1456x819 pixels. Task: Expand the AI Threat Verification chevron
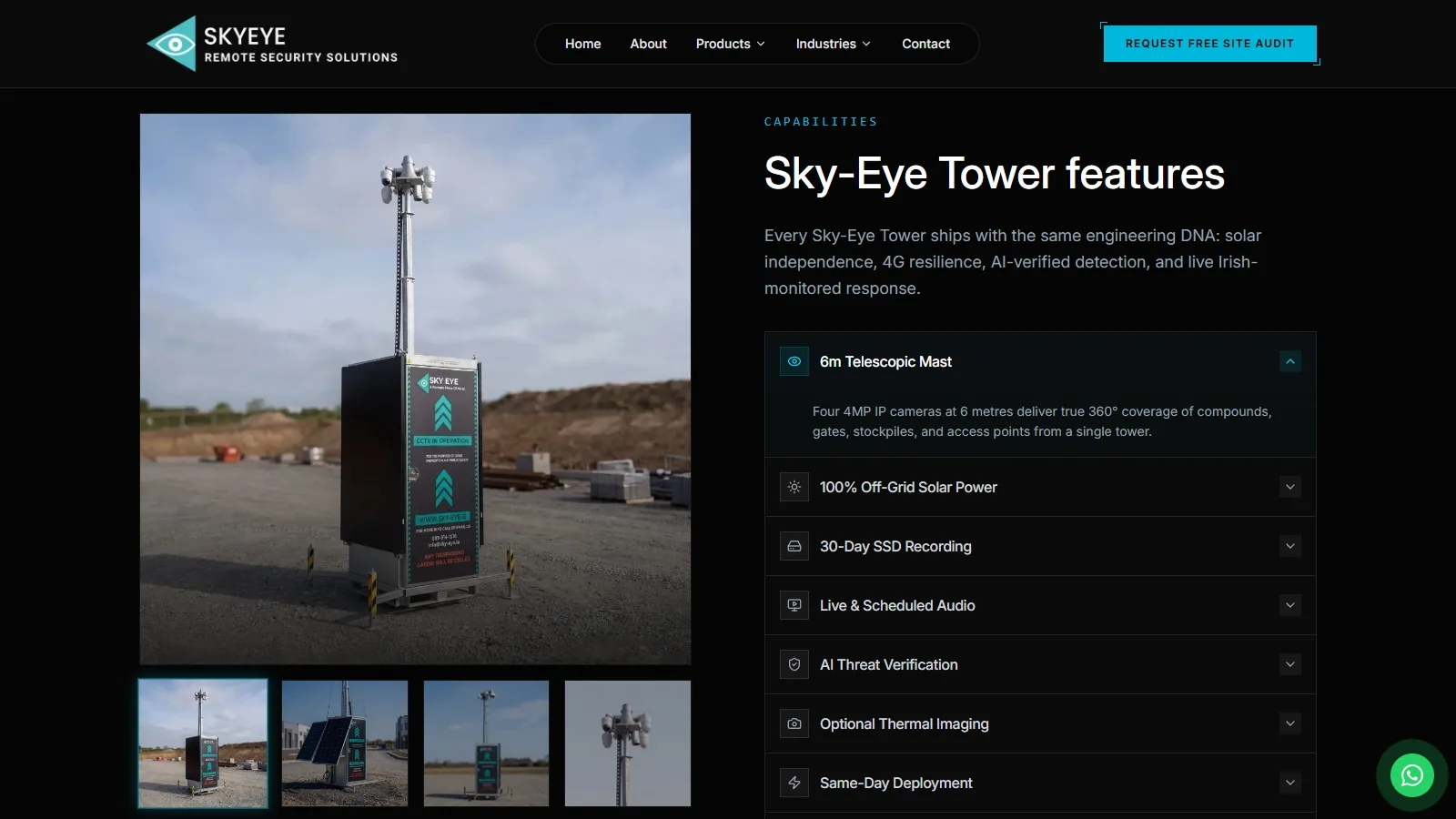1289,664
